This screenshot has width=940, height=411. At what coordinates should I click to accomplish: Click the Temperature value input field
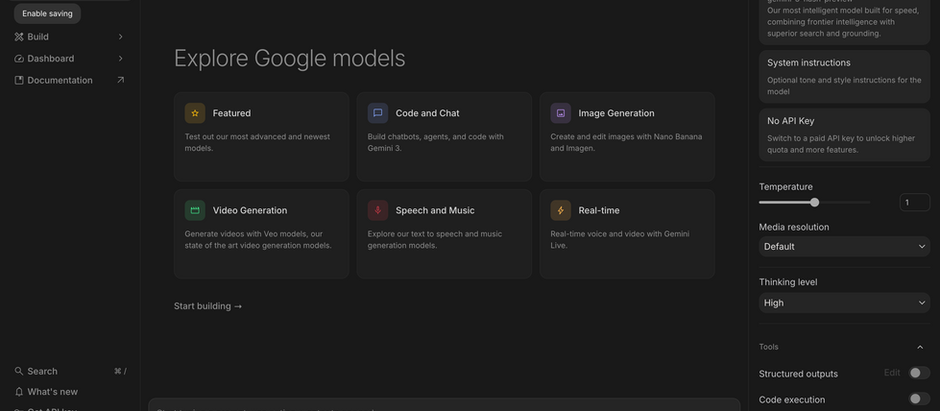pos(915,203)
